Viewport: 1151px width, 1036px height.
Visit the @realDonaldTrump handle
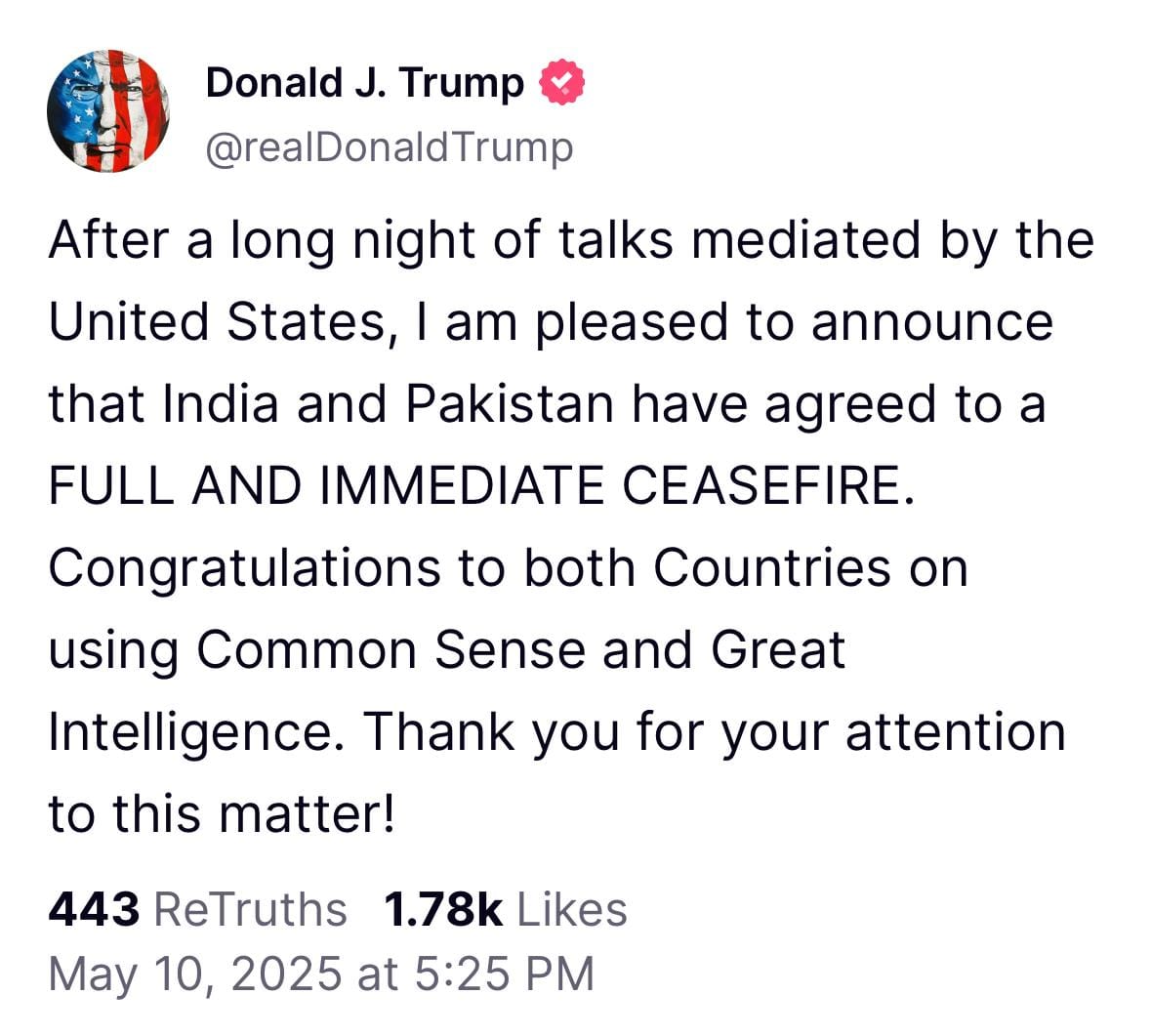tap(389, 147)
